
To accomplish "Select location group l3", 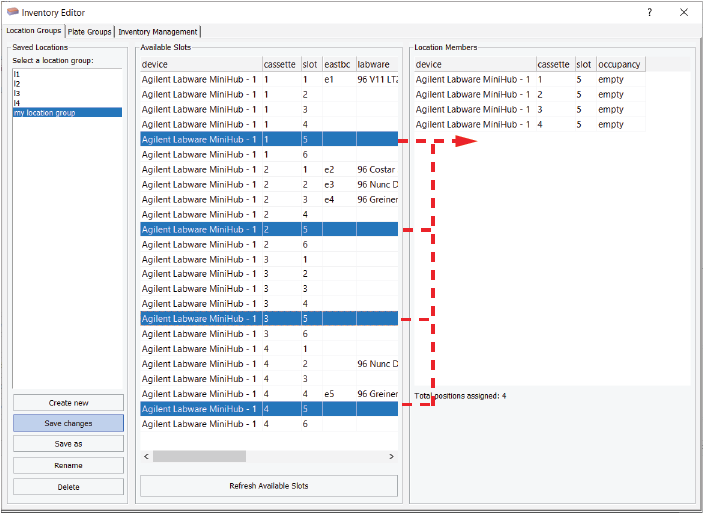I will point(67,93).
